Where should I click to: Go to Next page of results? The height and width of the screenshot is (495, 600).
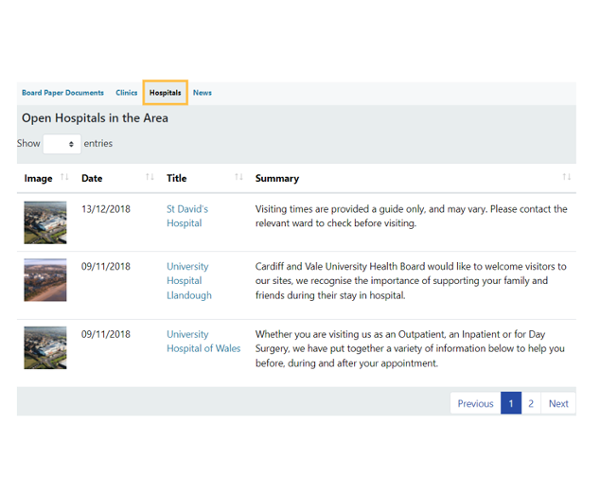click(x=558, y=404)
